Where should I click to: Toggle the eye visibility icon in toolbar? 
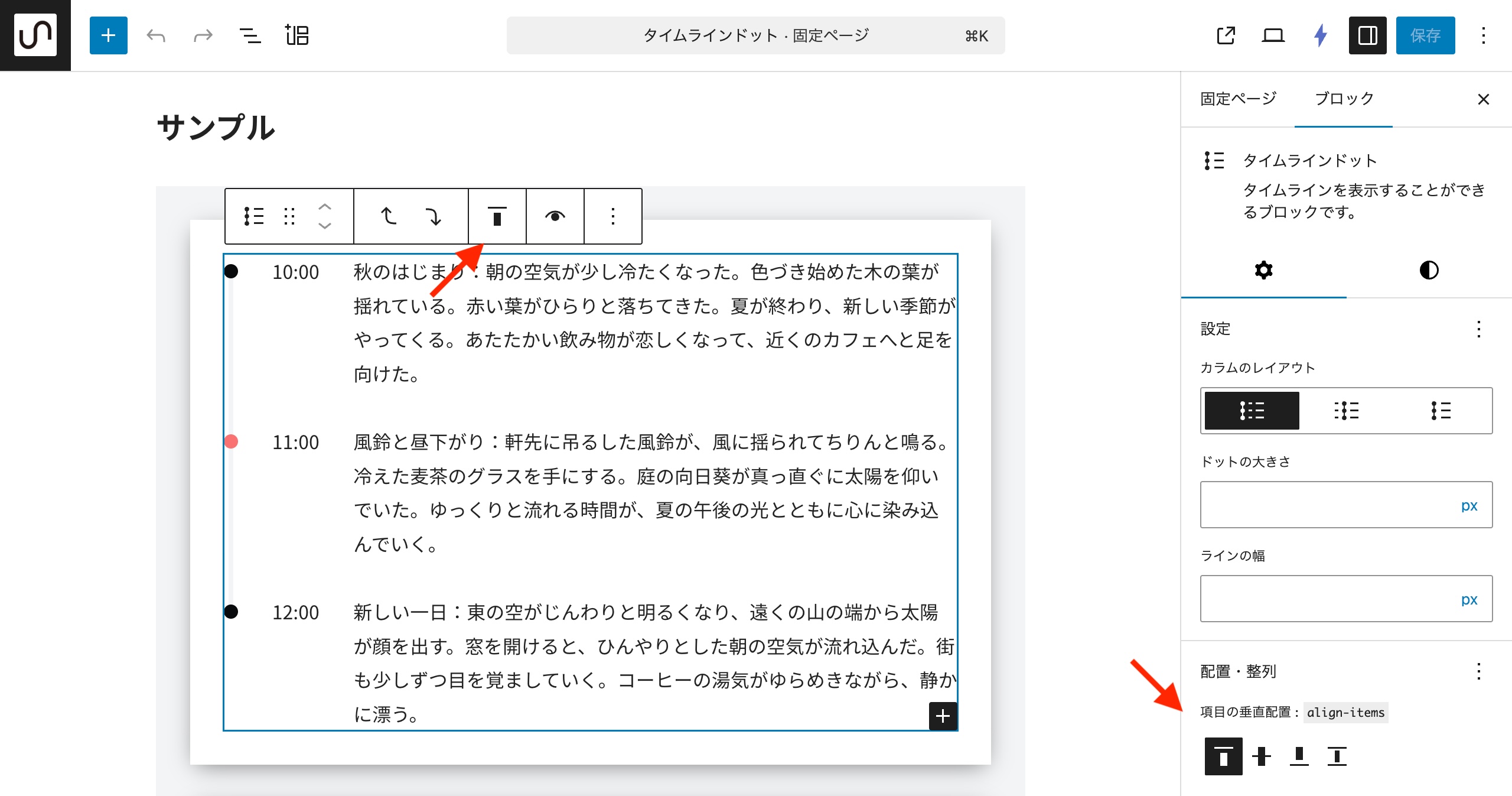(555, 216)
